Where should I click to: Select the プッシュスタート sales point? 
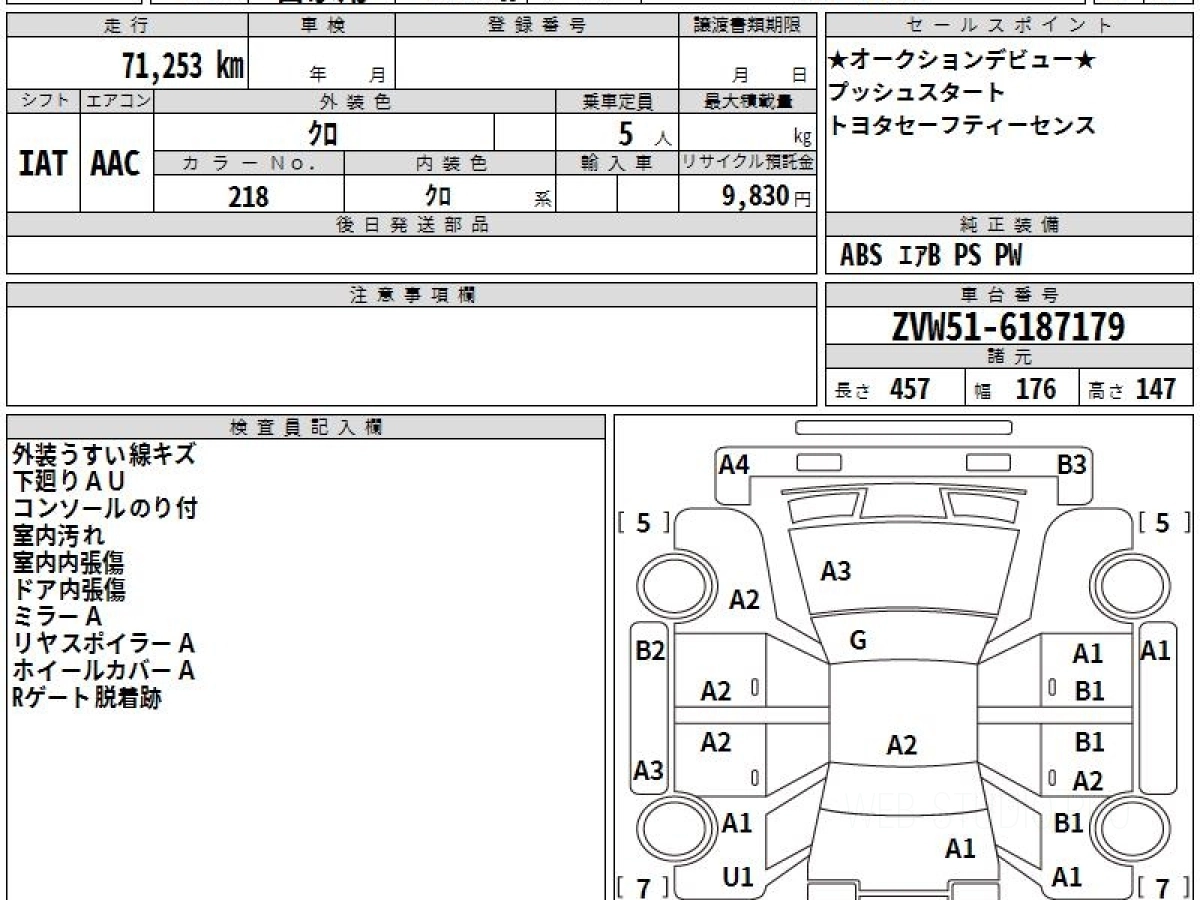916,93
